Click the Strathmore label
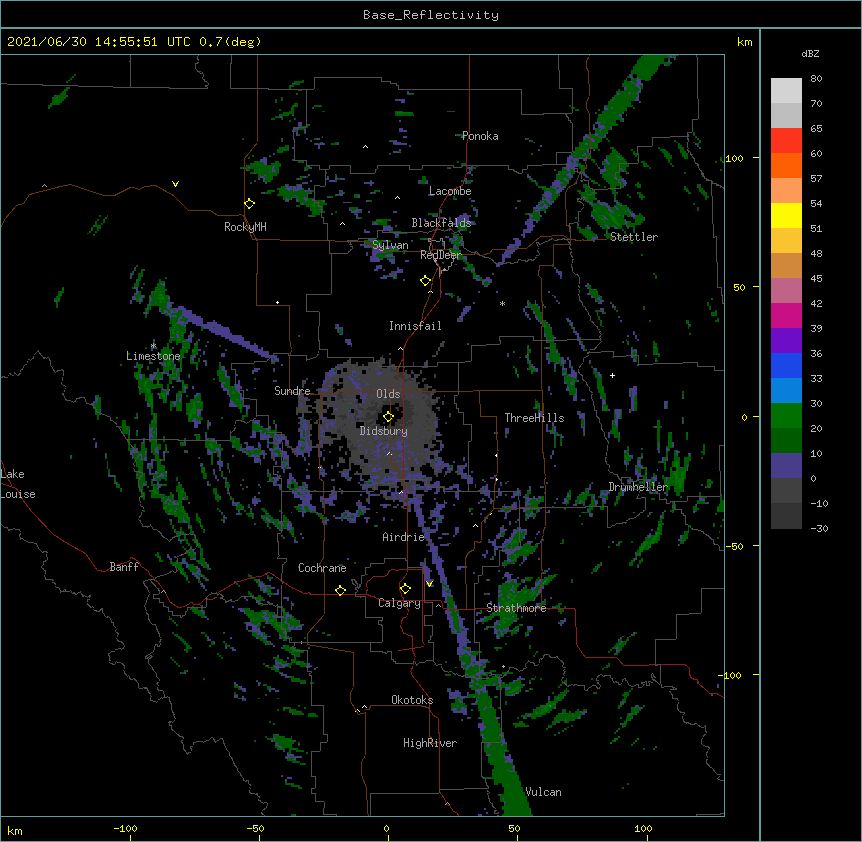The width and height of the screenshot is (862, 842). (516, 608)
